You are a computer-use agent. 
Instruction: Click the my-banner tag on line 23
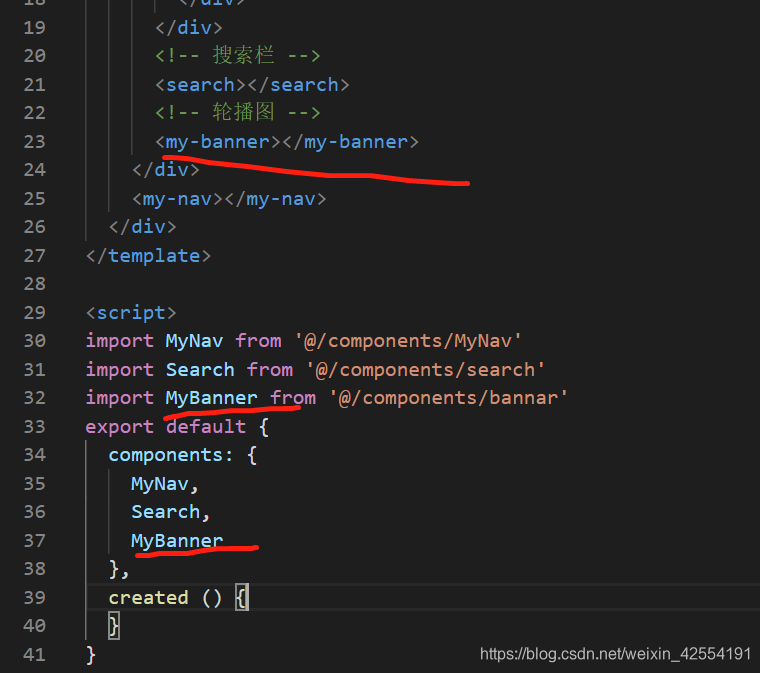(287, 142)
